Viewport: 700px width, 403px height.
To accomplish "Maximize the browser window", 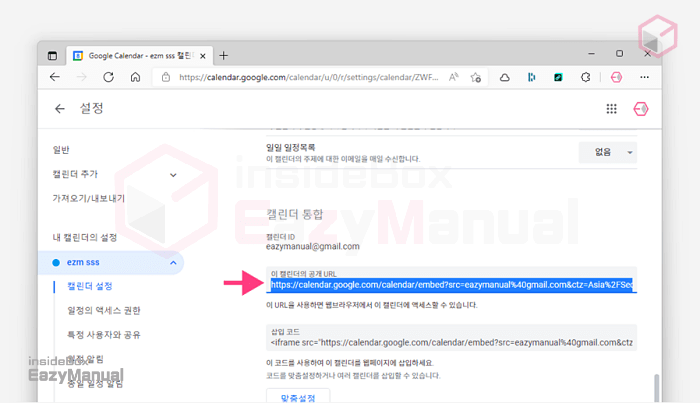I will click(619, 54).
